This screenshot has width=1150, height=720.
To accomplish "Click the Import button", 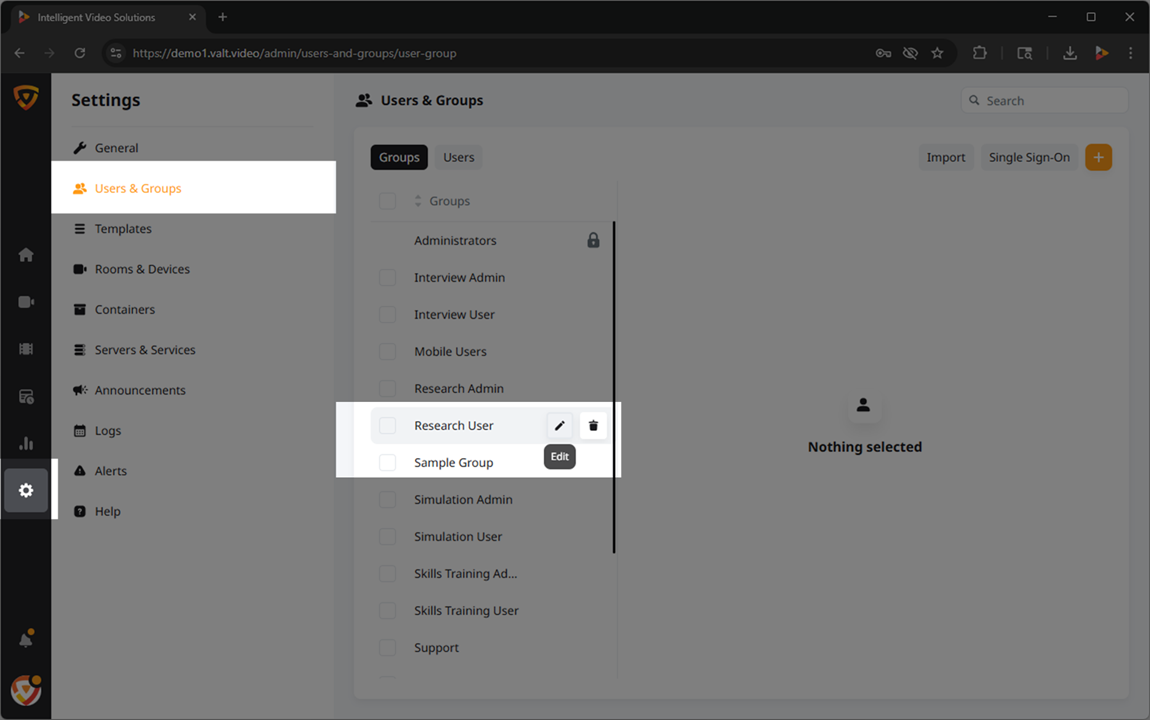I will (945, 157).
